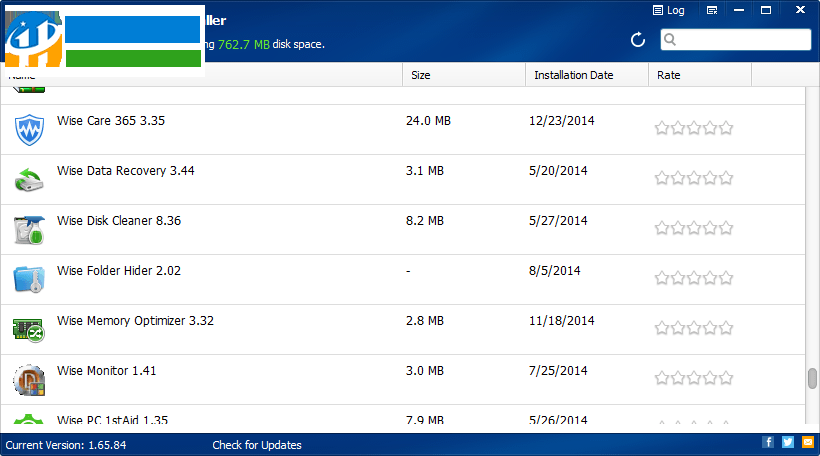The image size is (820, 456).
Task: Give Wise Memory Optimizer two stars
Action: pos(678,328)
